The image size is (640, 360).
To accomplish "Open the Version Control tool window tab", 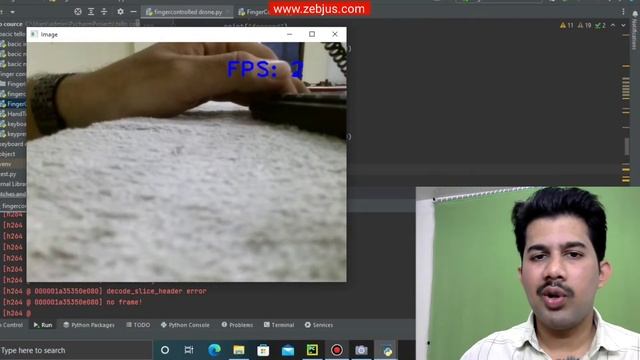I will (12, 325).
